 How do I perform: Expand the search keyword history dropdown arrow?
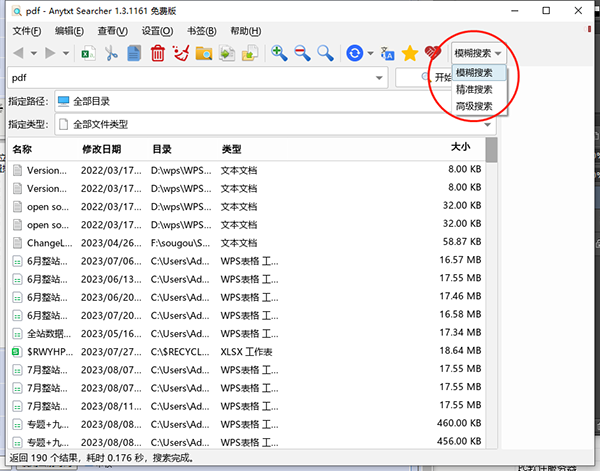tap(379, 78)
